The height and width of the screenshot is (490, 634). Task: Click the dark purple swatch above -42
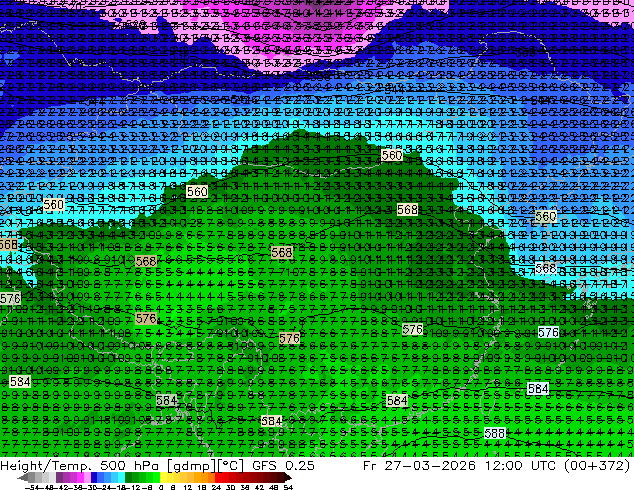[59, 478]
